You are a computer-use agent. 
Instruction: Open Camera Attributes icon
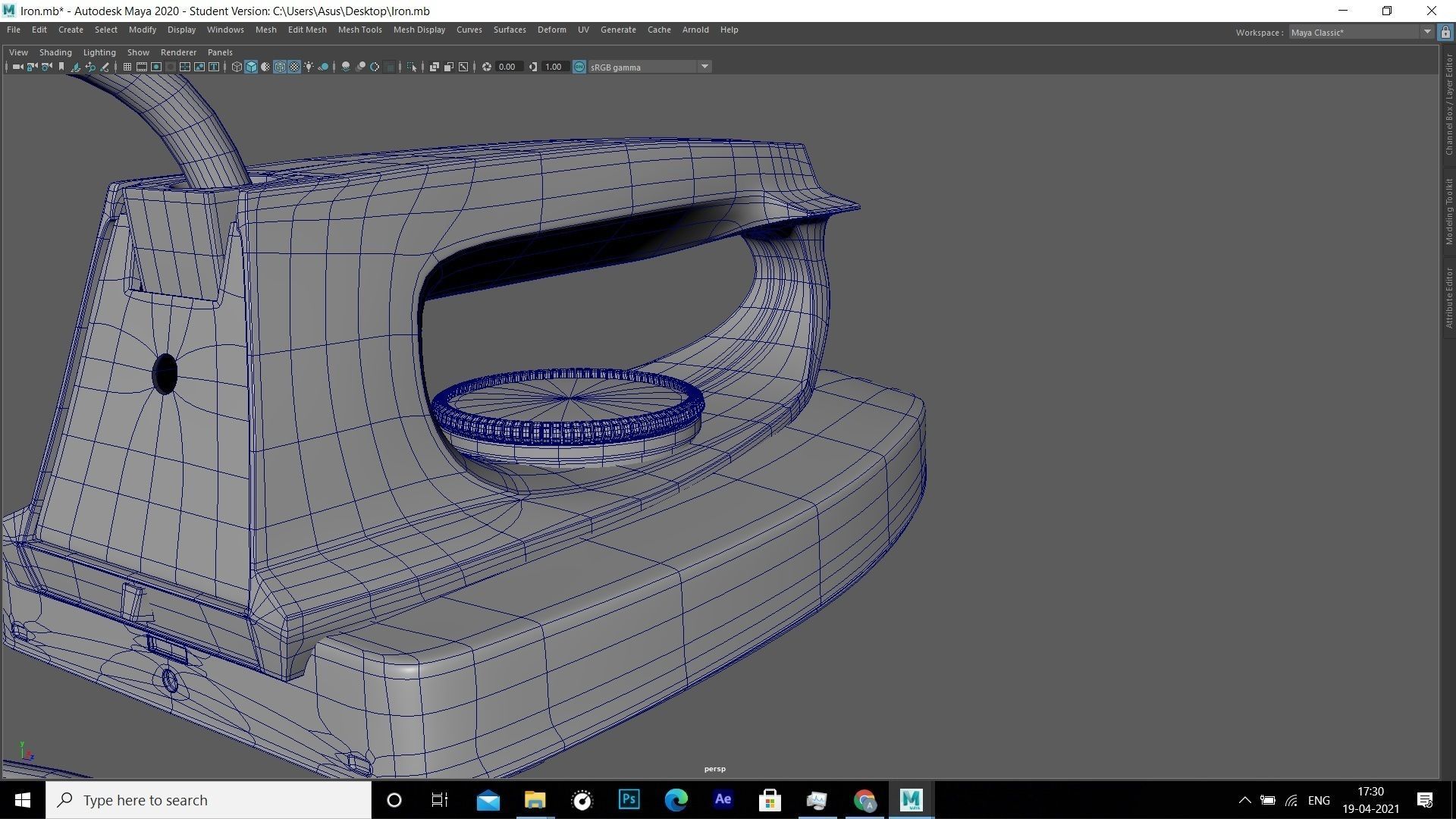pos(47,67)
